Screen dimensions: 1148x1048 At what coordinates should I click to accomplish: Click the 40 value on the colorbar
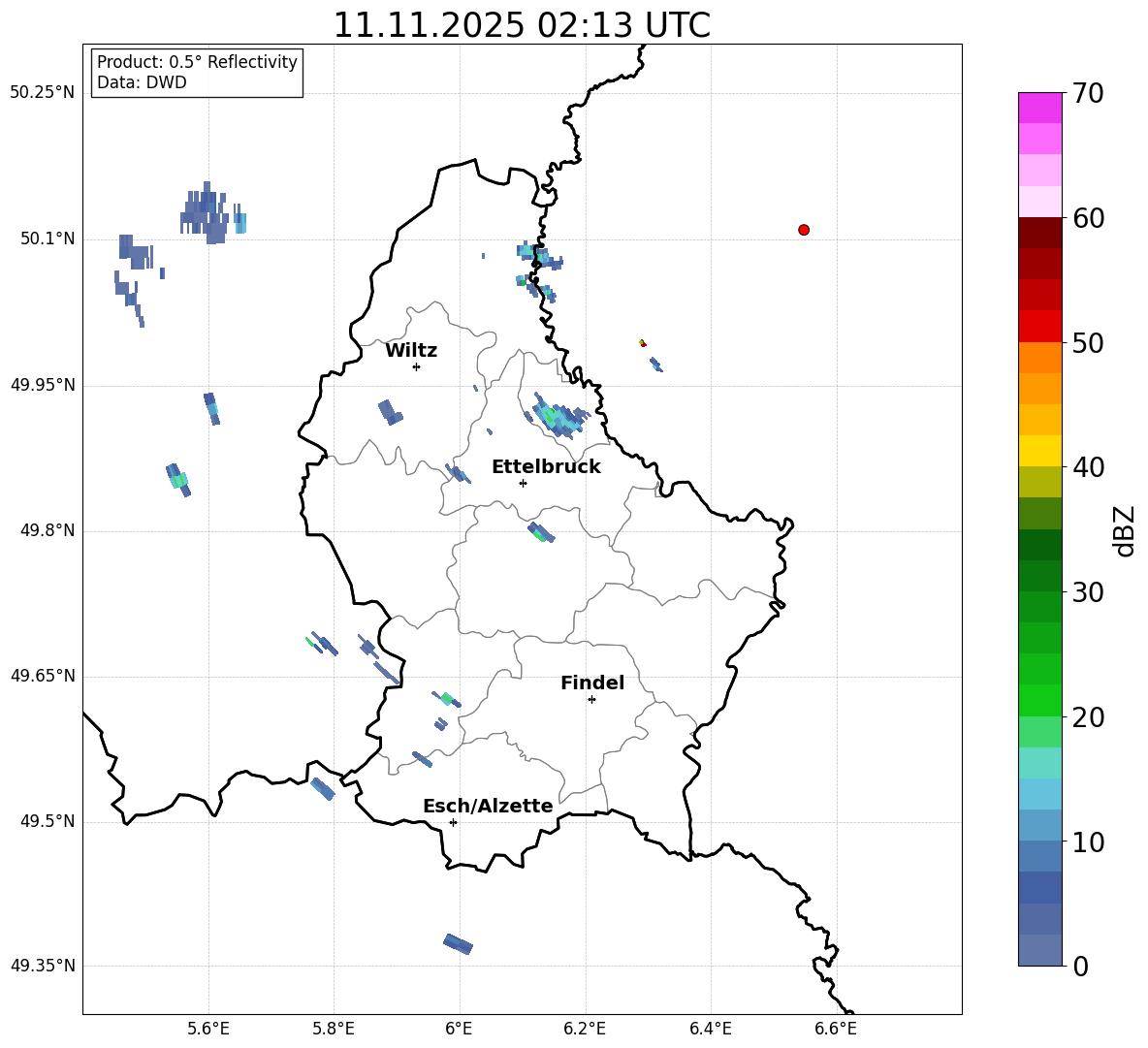click(1088, 467)
